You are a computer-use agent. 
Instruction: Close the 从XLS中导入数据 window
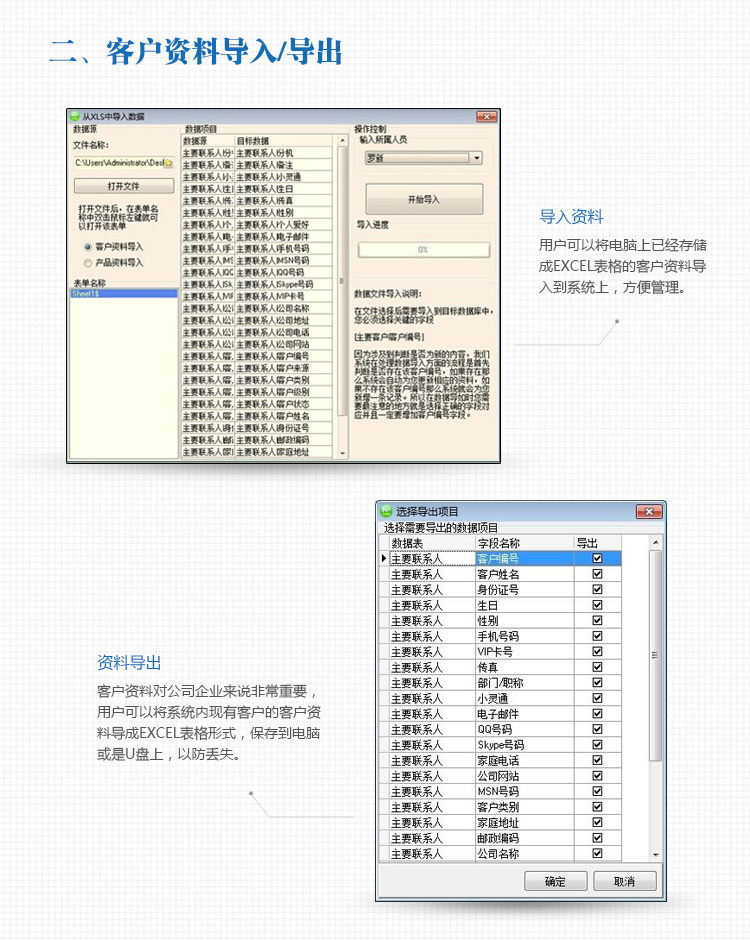[x=486, y=116]
